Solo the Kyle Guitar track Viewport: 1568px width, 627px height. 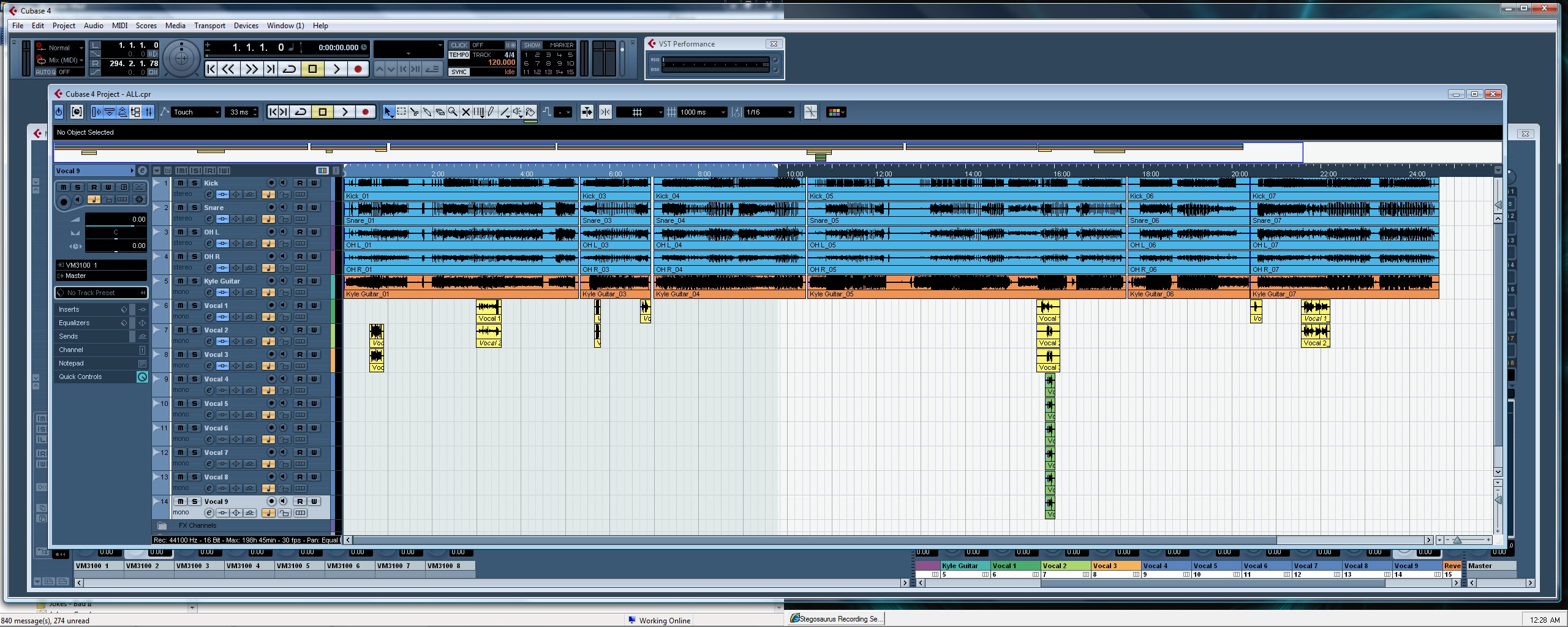[x=194, y=281]
